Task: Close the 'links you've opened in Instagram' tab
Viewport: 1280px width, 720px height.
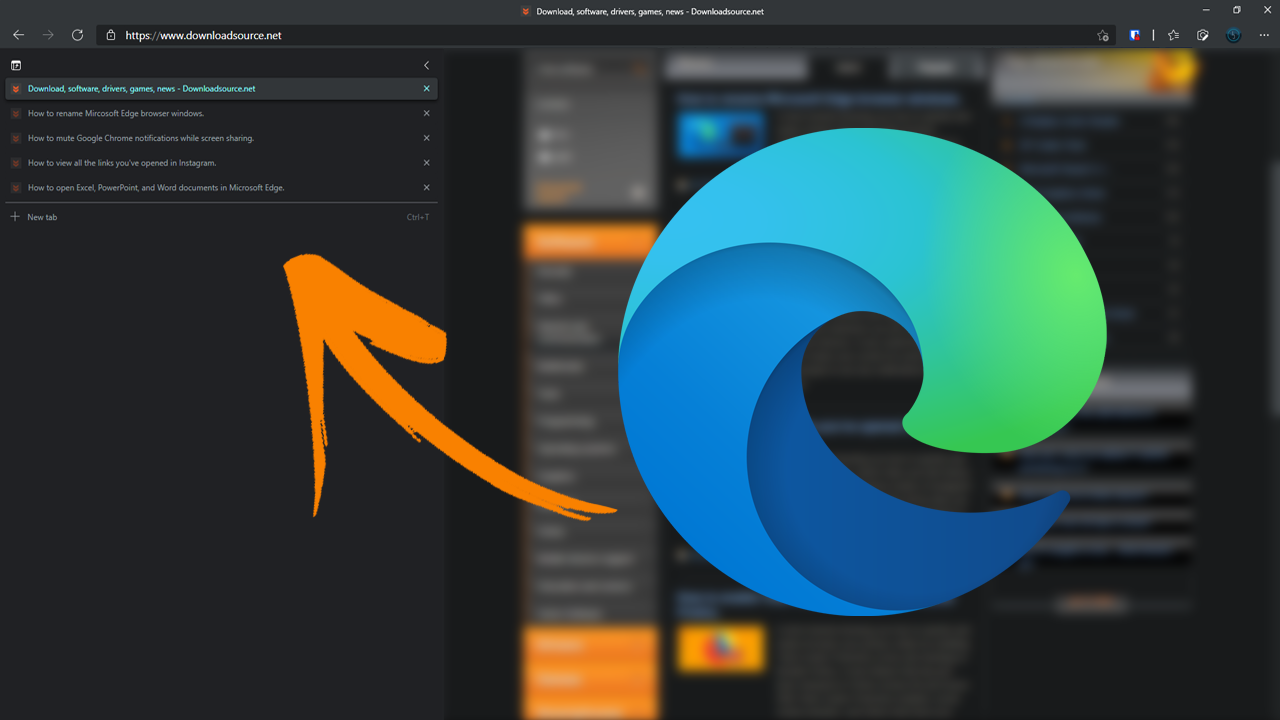Action: click(x=427, y=163)
